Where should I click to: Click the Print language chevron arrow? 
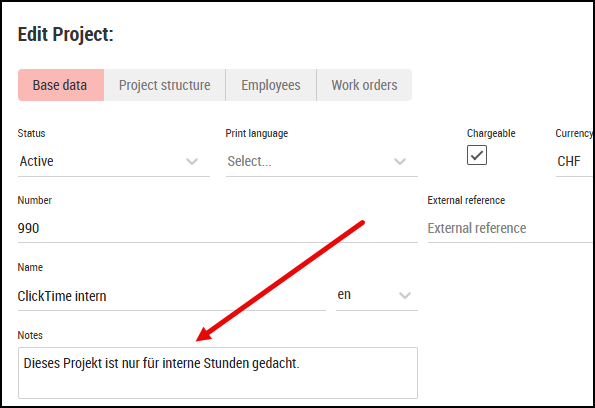400,162
